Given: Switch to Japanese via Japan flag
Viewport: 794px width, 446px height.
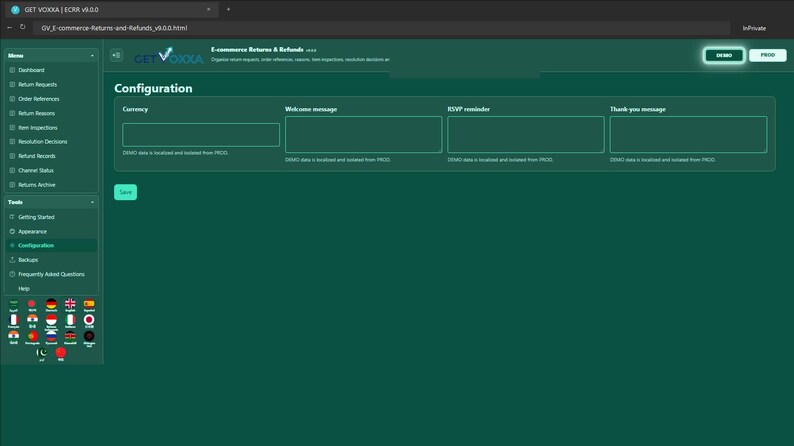Looking at the screenshot, I should point(89,321).
